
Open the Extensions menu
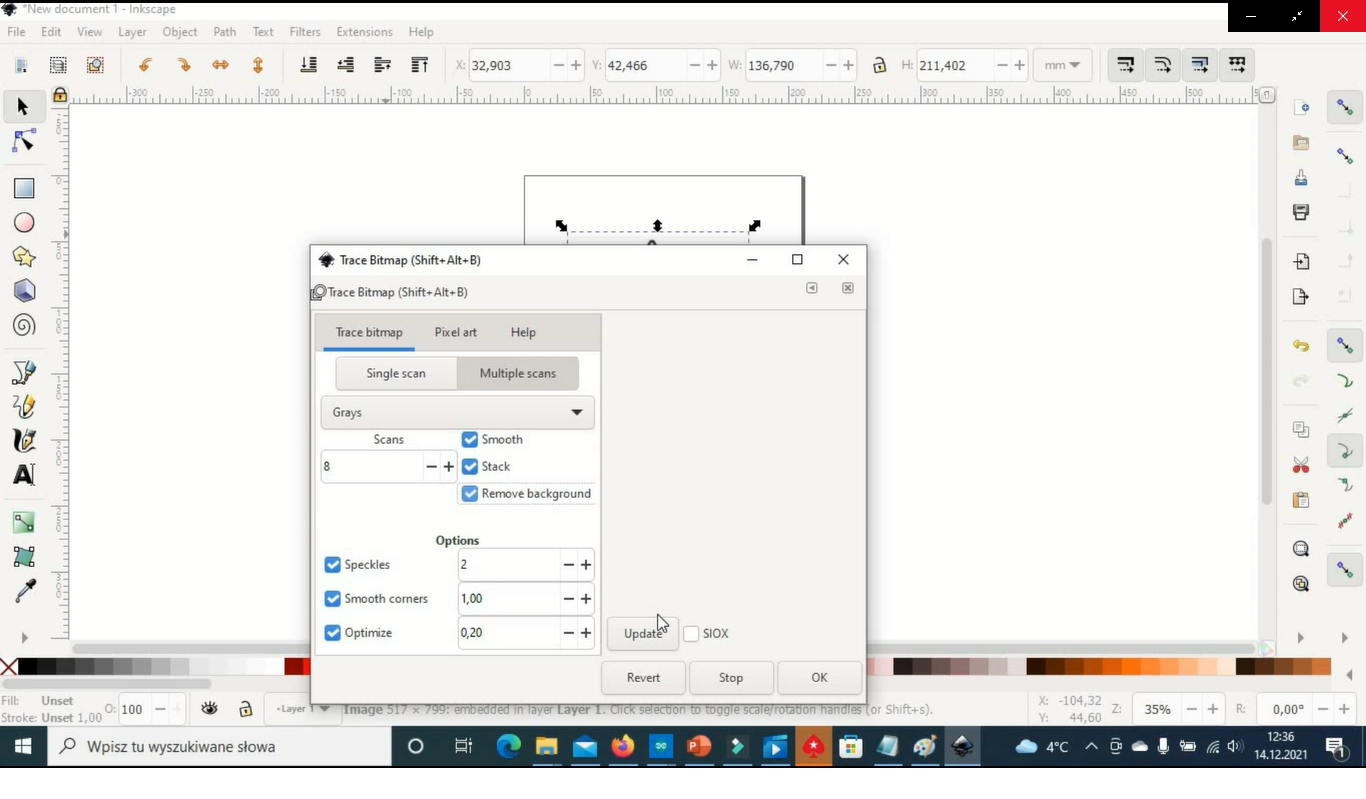(x=364, y=32)
